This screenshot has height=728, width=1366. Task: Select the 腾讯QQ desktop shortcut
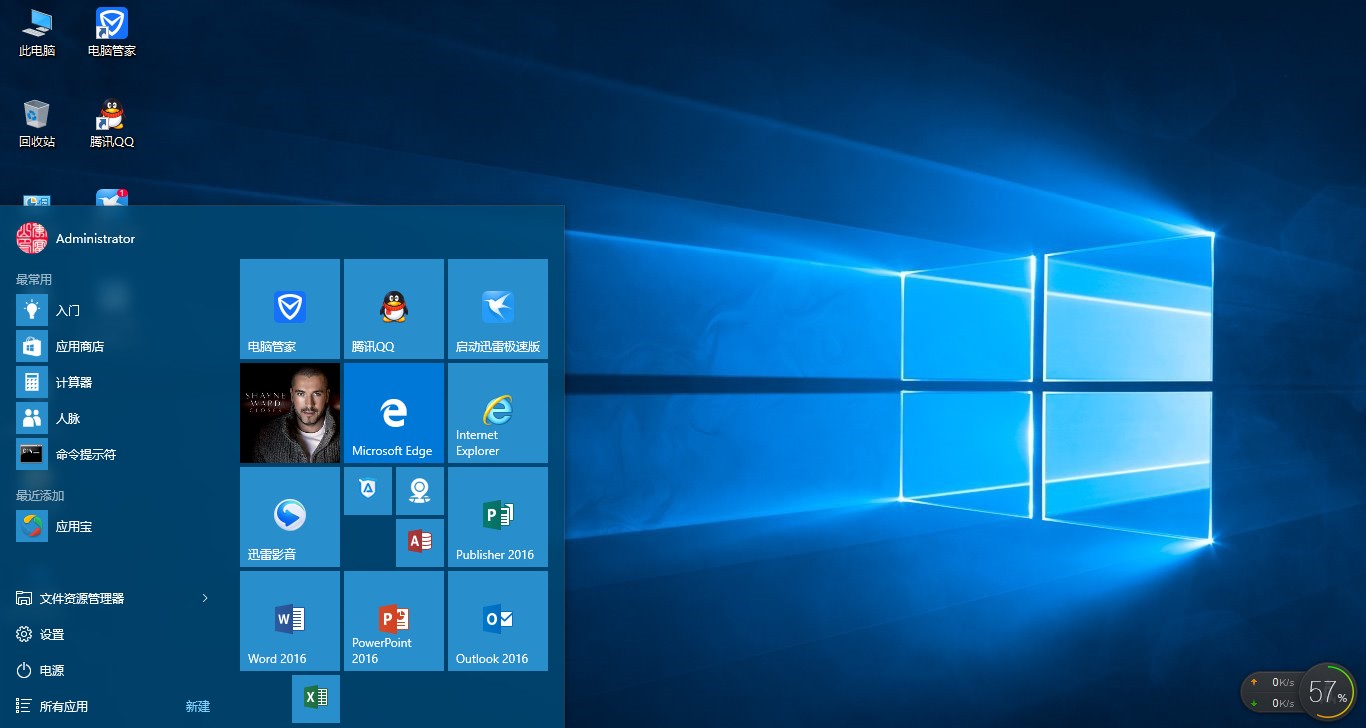(x=112, y=124)
